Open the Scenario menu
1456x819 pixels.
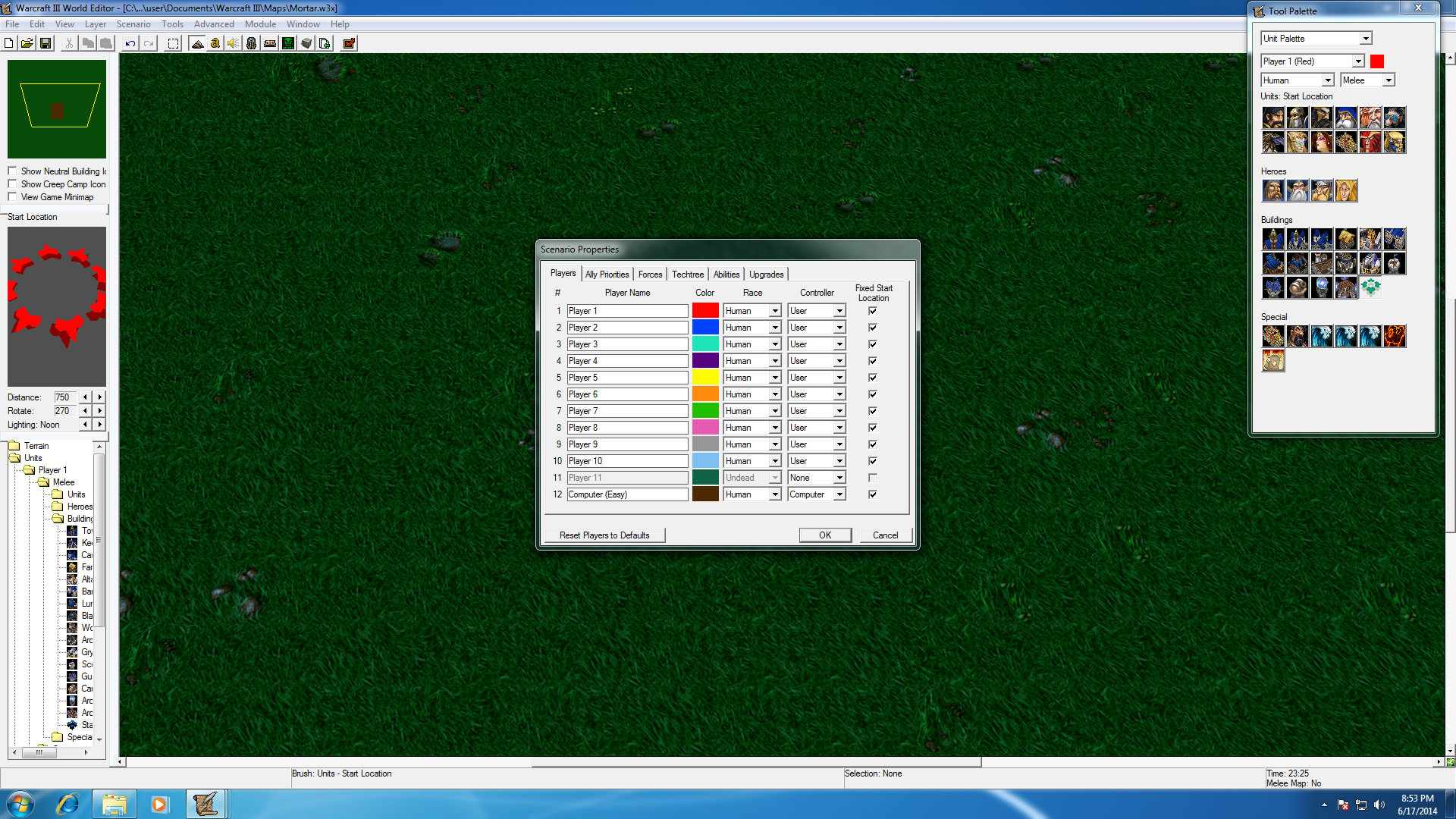tap(133, 24)
